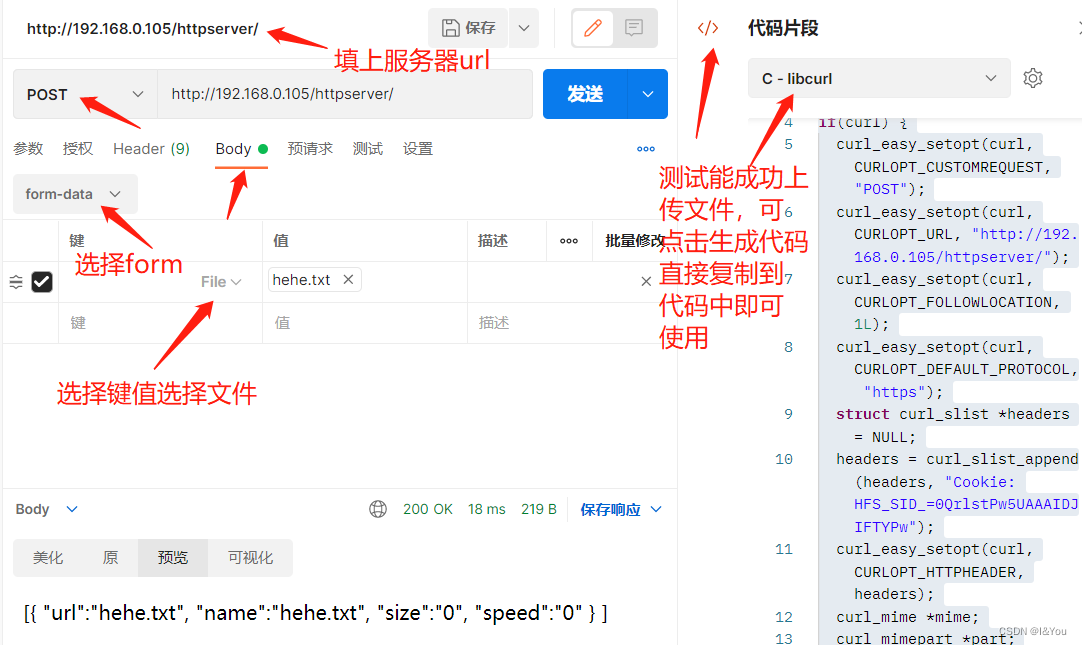Click code line curl_mime *mime;
The image size is (1082, 645).
907,617
